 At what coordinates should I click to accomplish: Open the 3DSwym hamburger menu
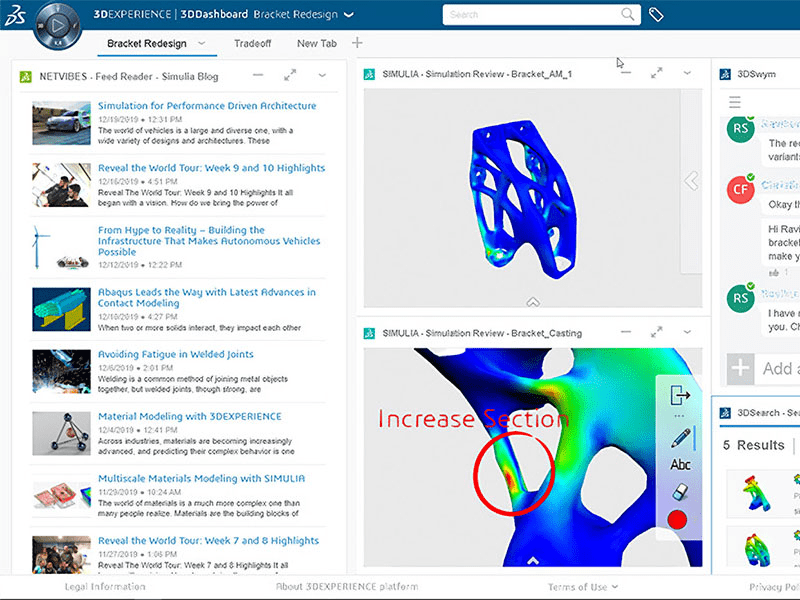click(x=736, y=100)
